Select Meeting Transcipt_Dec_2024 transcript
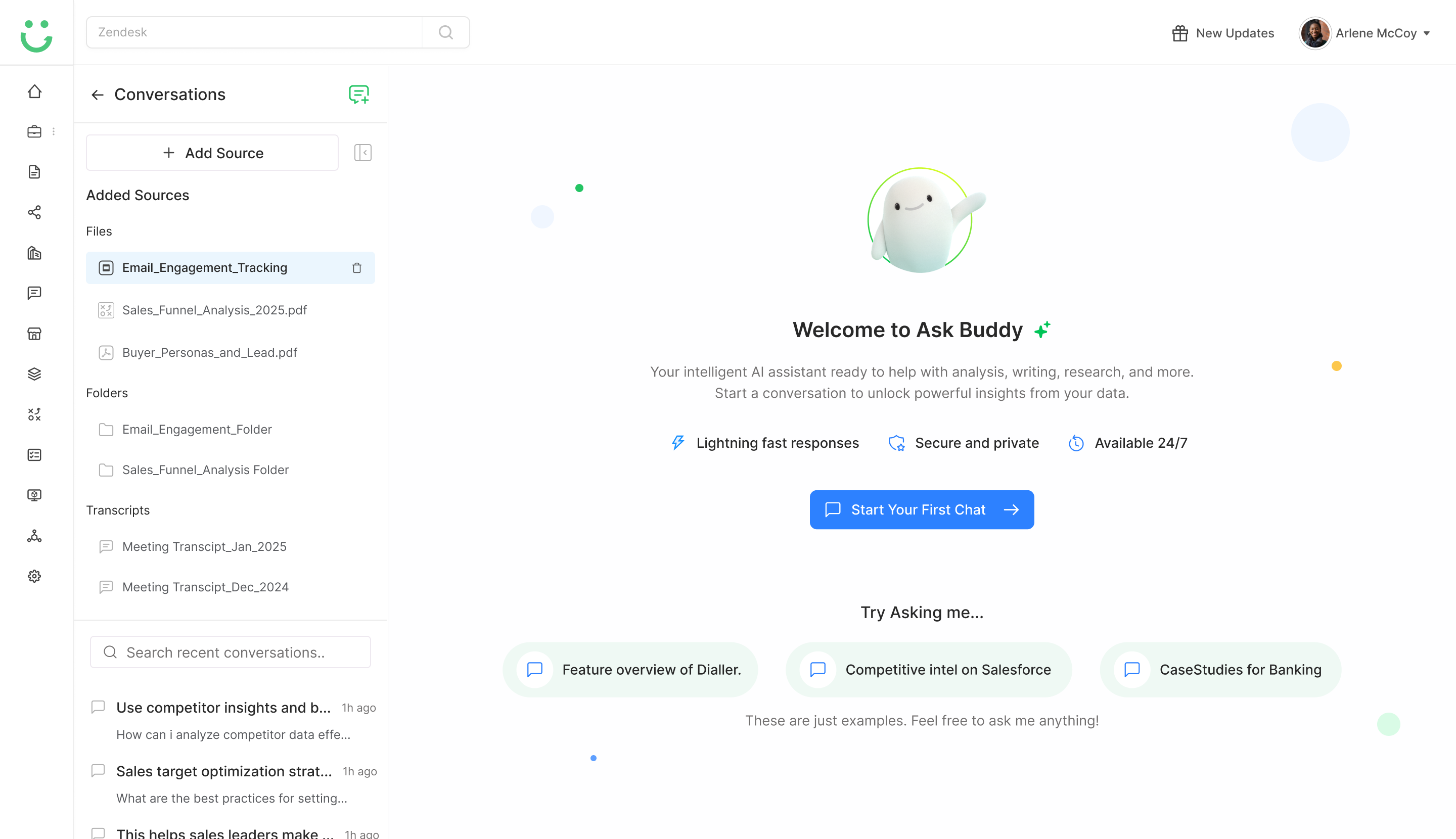1456x839 pixels. (231, 587)
